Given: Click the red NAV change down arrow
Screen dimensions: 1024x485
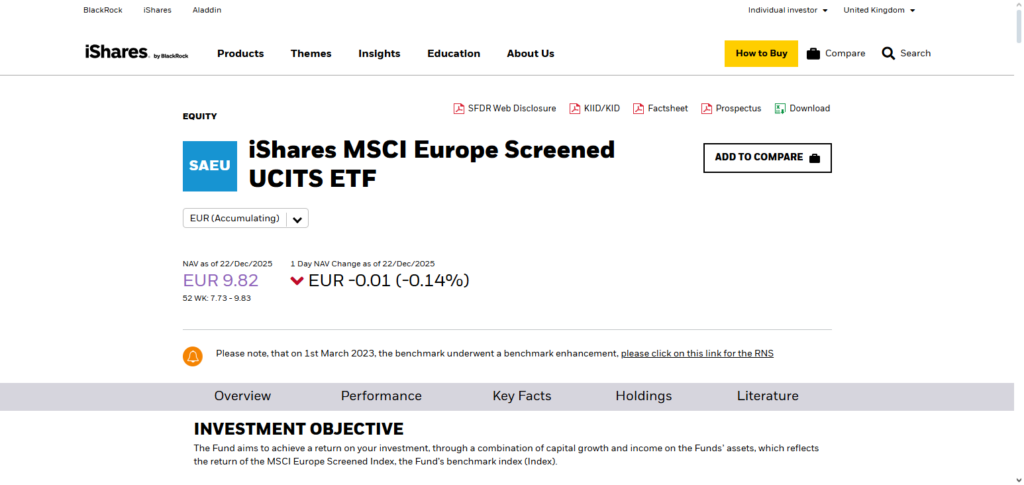Looking at the screenshot, I should (x=297, y=281).
